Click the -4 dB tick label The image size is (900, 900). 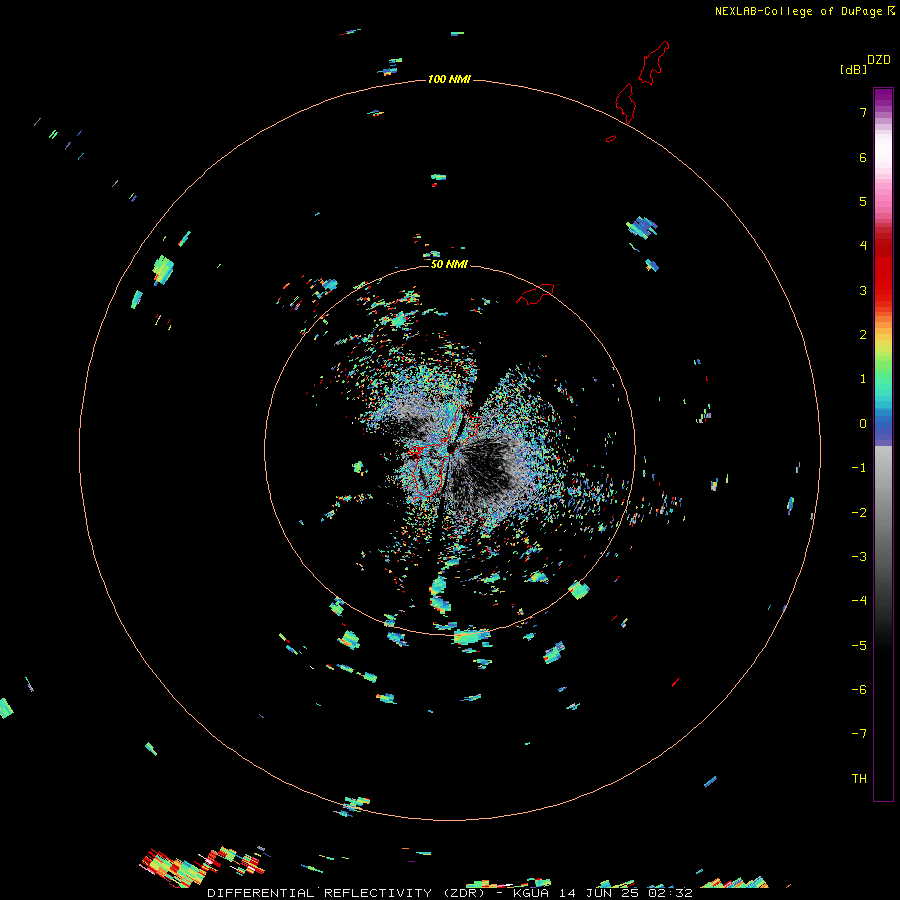click(859, 601)
